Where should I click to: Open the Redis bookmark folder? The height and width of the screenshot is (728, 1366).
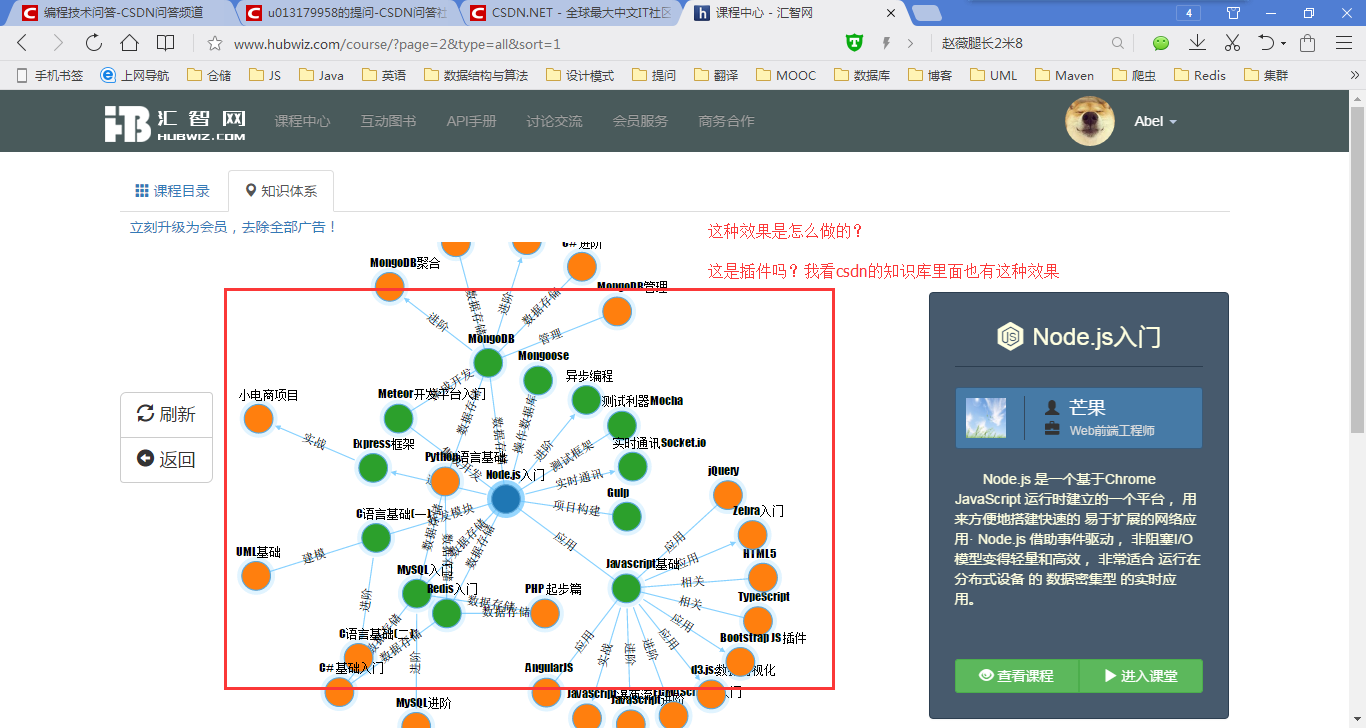coord(1200,75)
